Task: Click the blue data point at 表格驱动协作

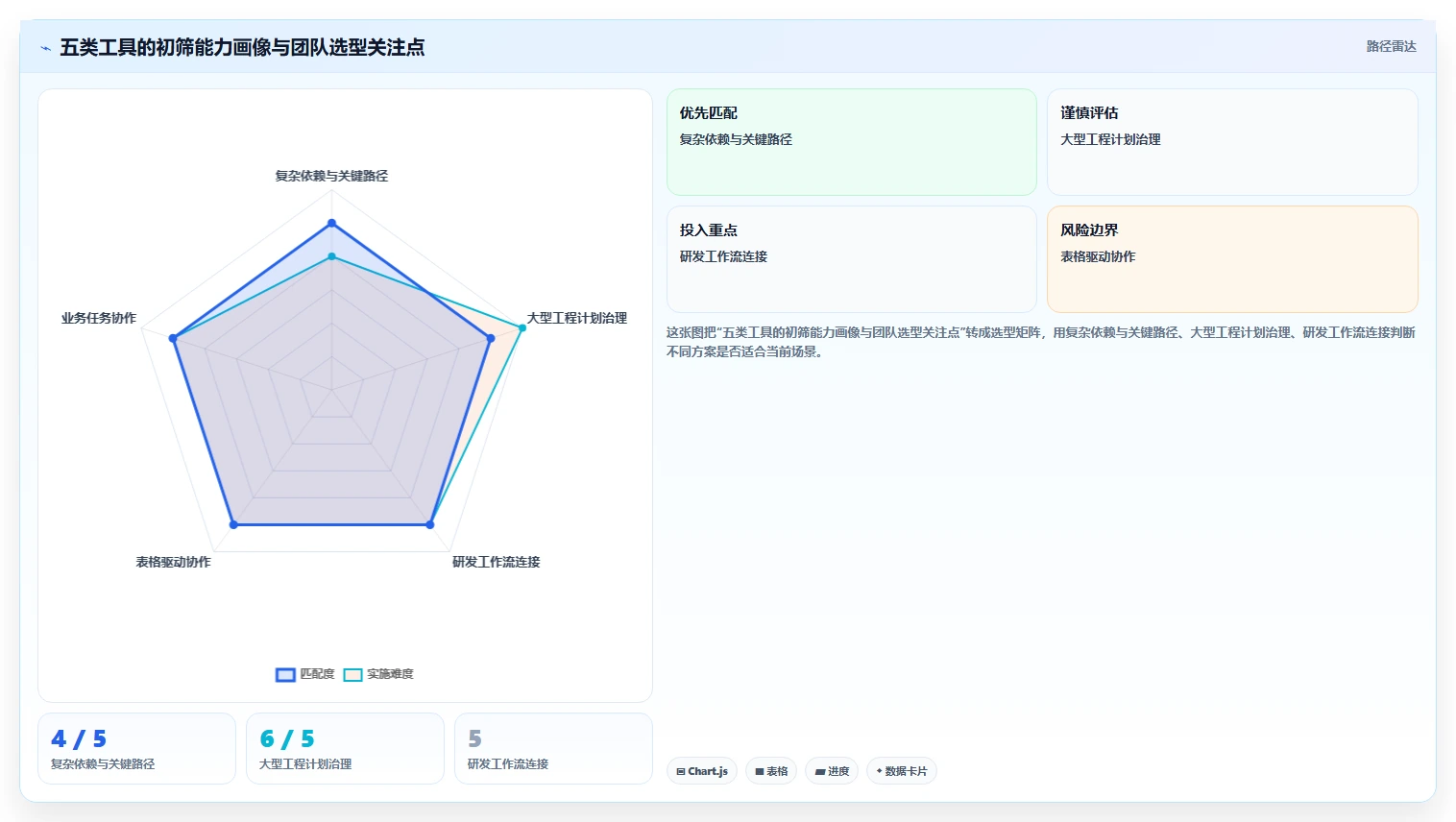Action: click(x=233, y=524)
